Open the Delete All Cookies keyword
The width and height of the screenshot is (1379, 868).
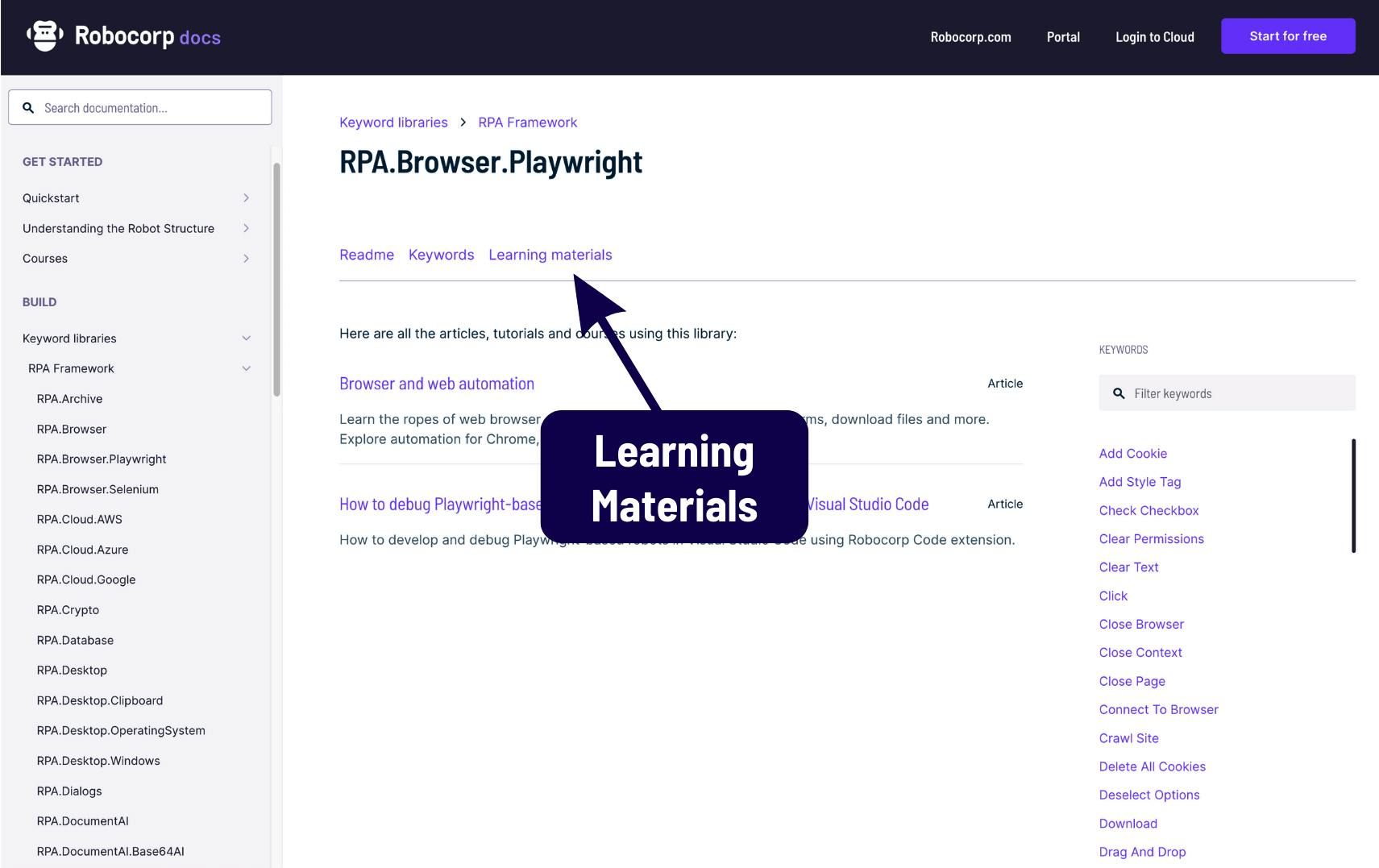1152,767
